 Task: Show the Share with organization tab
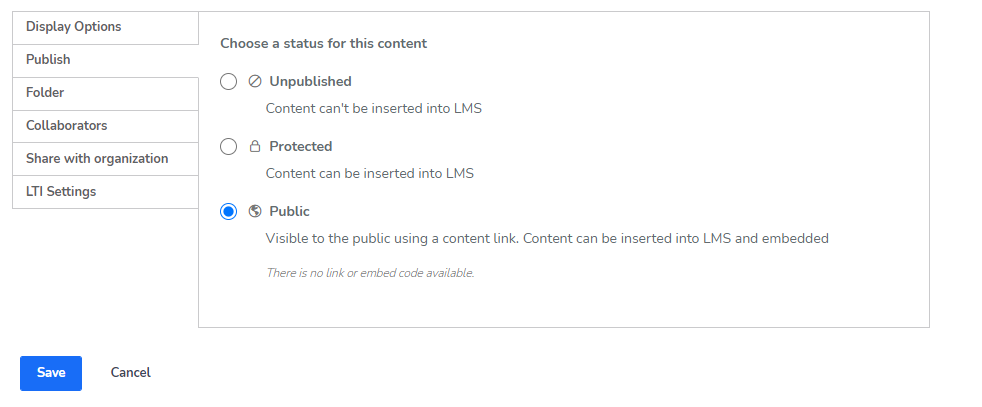tap(105, 159)
